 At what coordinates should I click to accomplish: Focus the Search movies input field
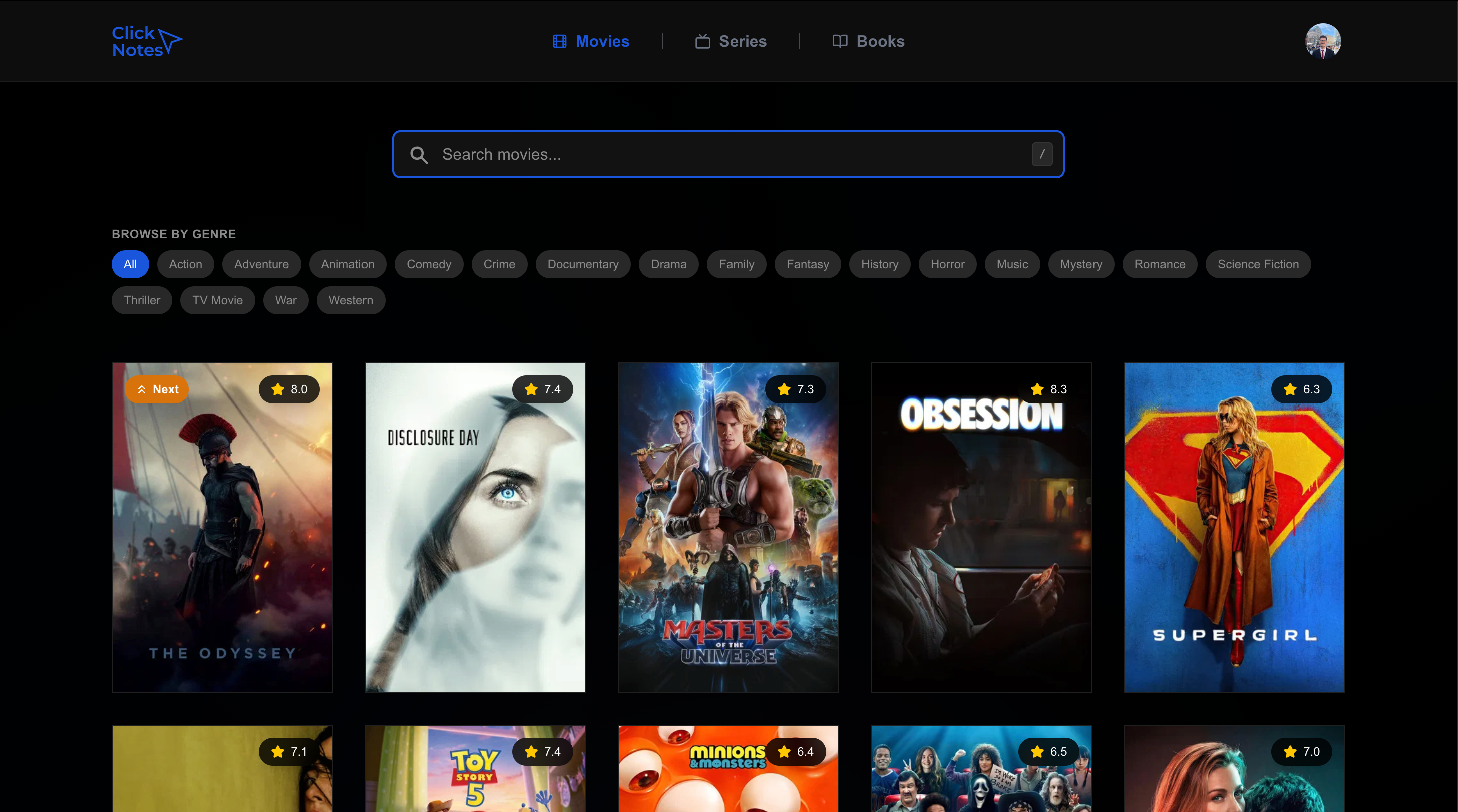point(728,155)
